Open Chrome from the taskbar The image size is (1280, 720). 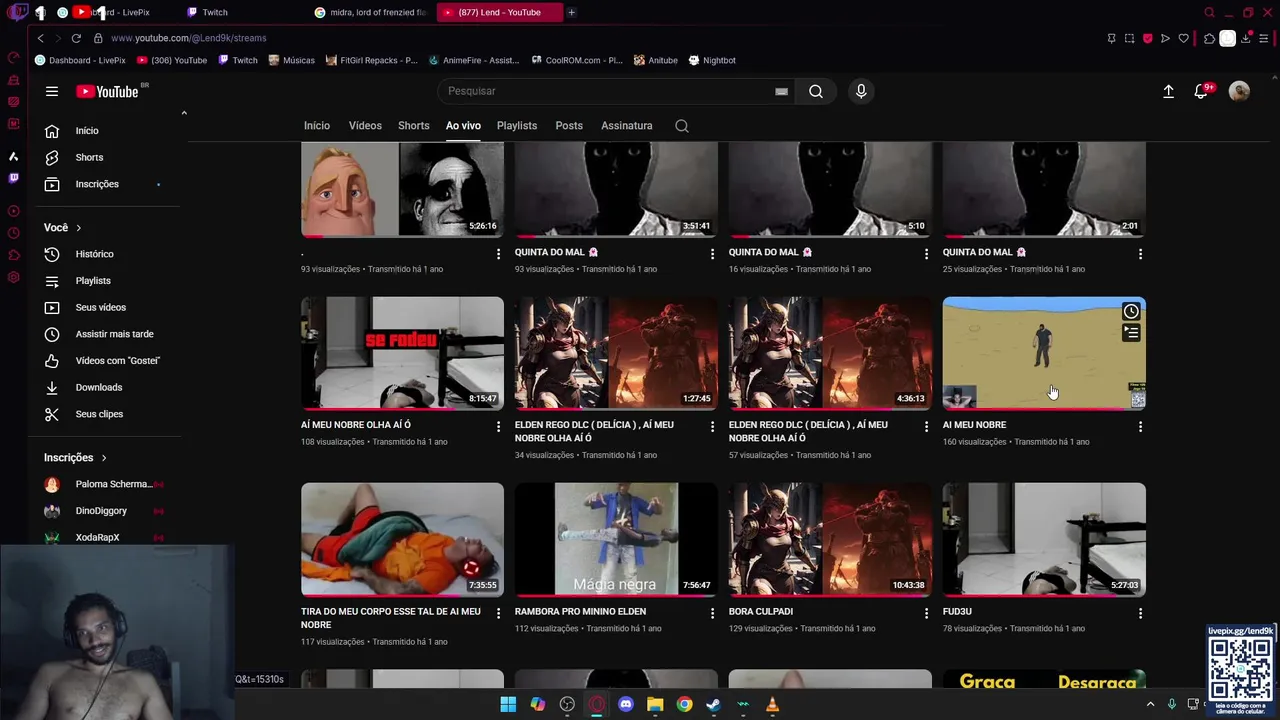[684, 704]
